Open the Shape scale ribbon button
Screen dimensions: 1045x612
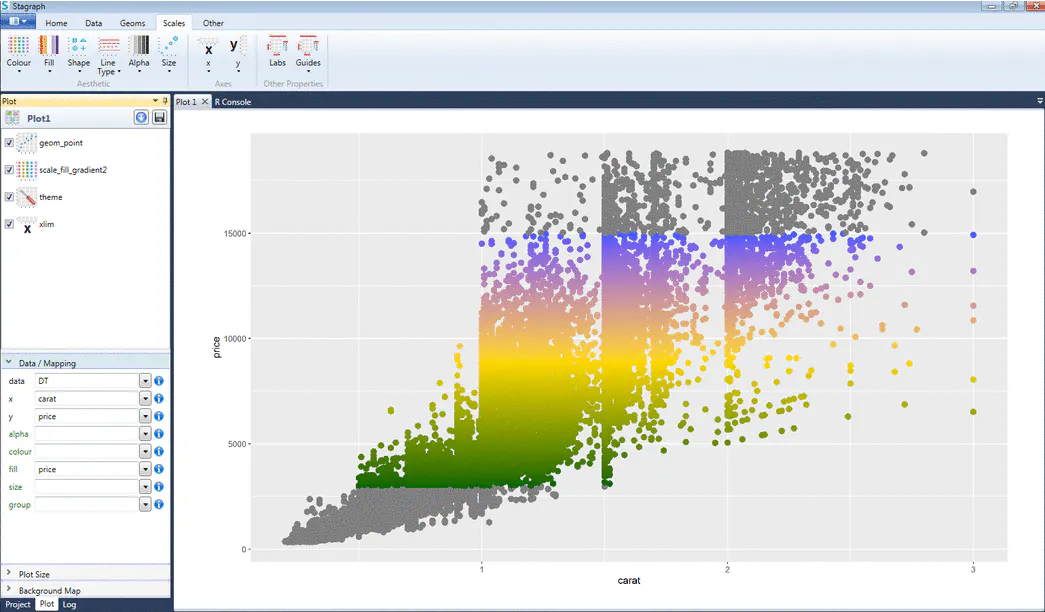pos(79,53)
